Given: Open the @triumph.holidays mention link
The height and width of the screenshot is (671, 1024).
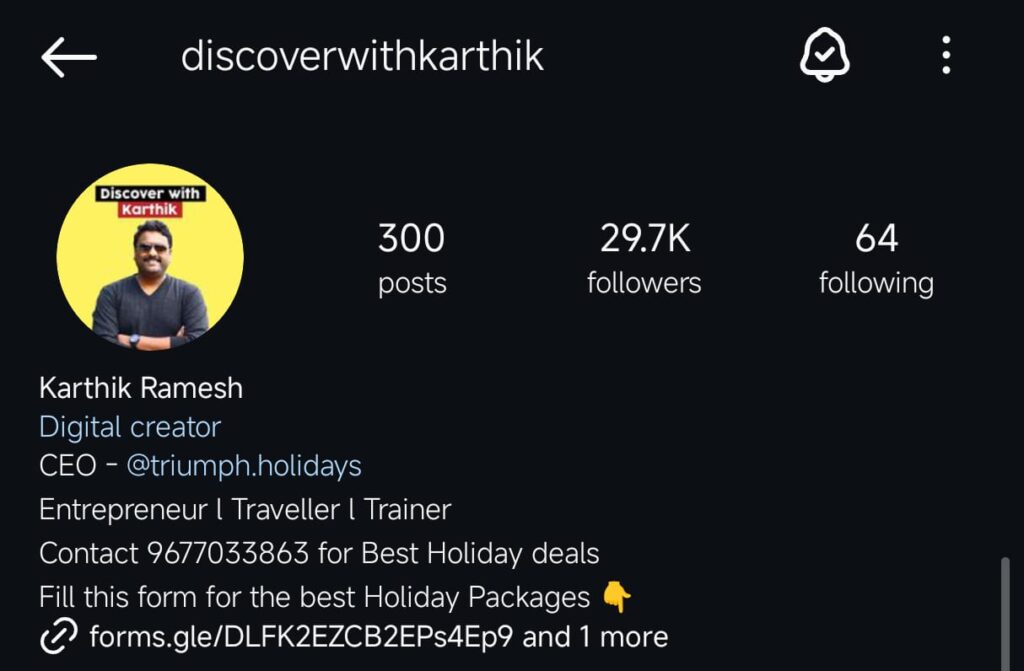Looking at the screenshot, I should click(x=244, y=466).
